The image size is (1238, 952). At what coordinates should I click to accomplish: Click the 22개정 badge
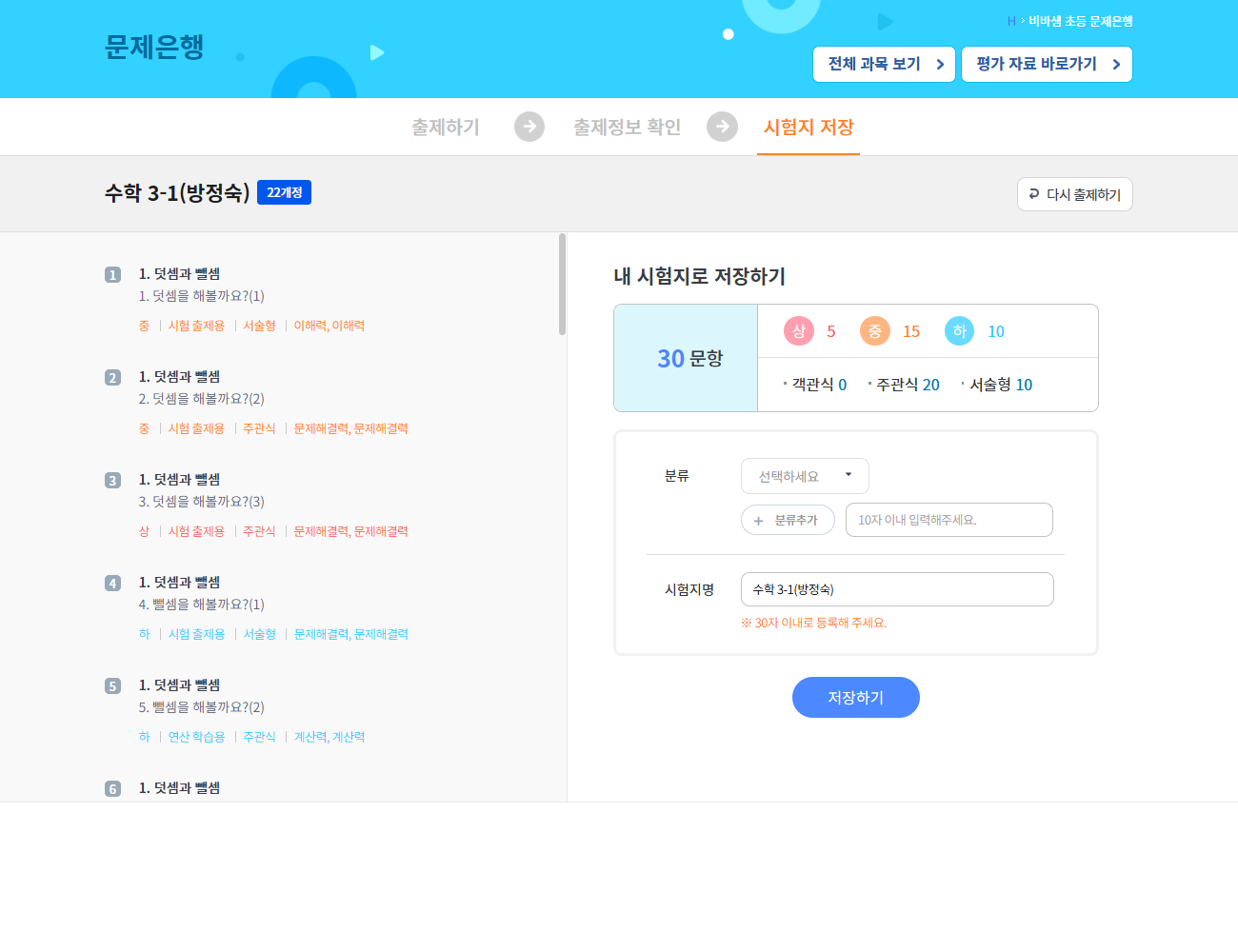pyautogui.click(x=284, y=192)
